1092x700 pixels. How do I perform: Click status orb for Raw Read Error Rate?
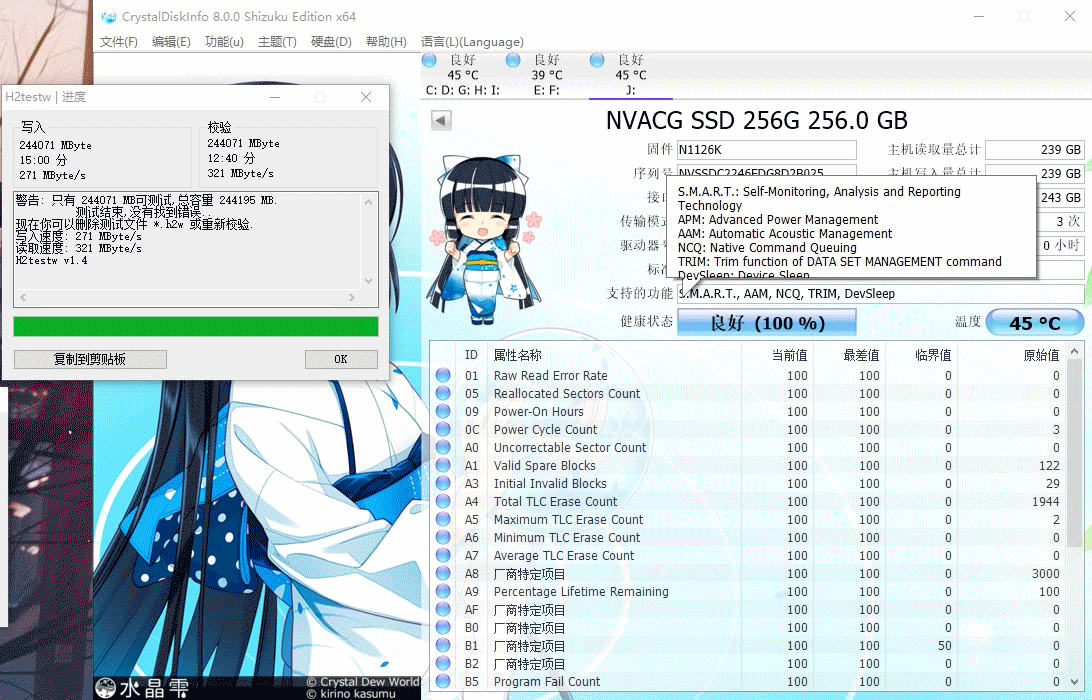[x=443, y=376]
